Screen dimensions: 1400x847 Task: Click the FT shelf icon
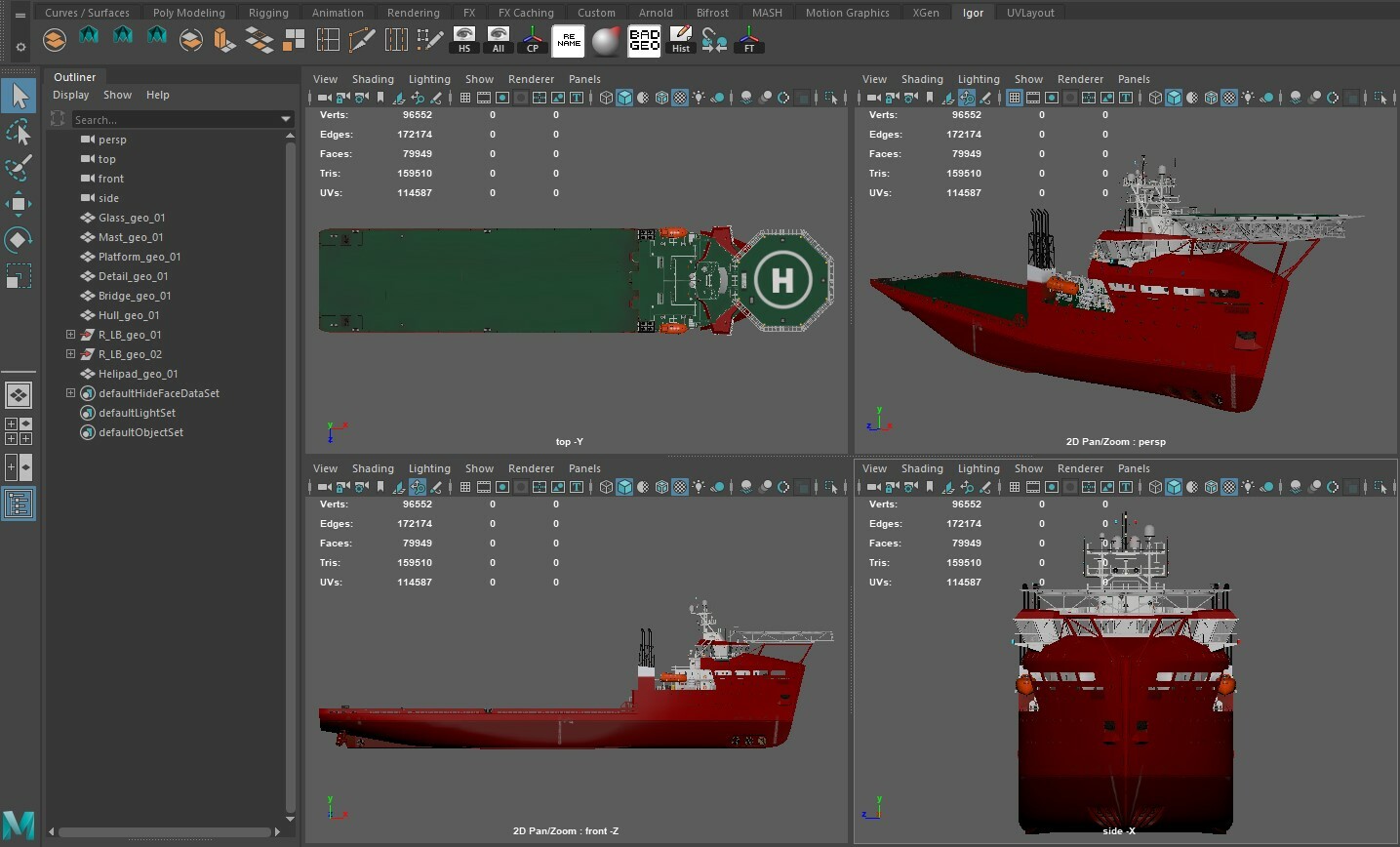click(748, 40)
